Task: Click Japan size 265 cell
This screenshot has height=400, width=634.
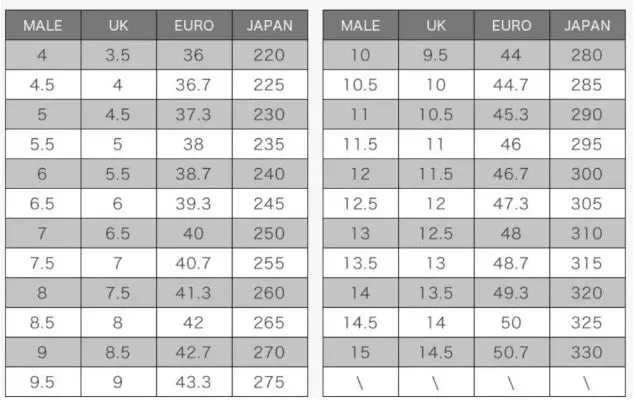Action: tap(270, 322)
